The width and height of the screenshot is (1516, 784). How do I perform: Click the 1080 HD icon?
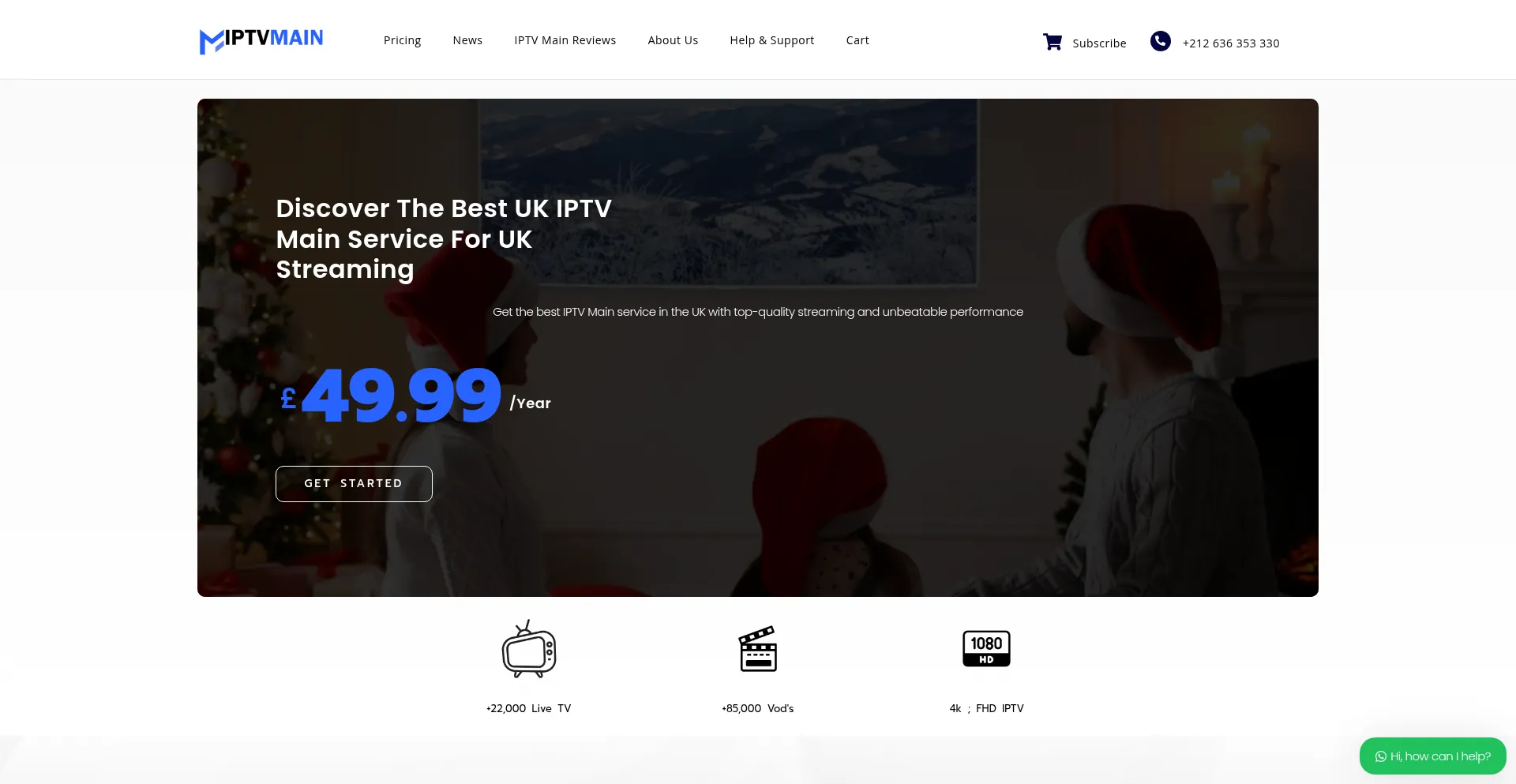point(986,649)
